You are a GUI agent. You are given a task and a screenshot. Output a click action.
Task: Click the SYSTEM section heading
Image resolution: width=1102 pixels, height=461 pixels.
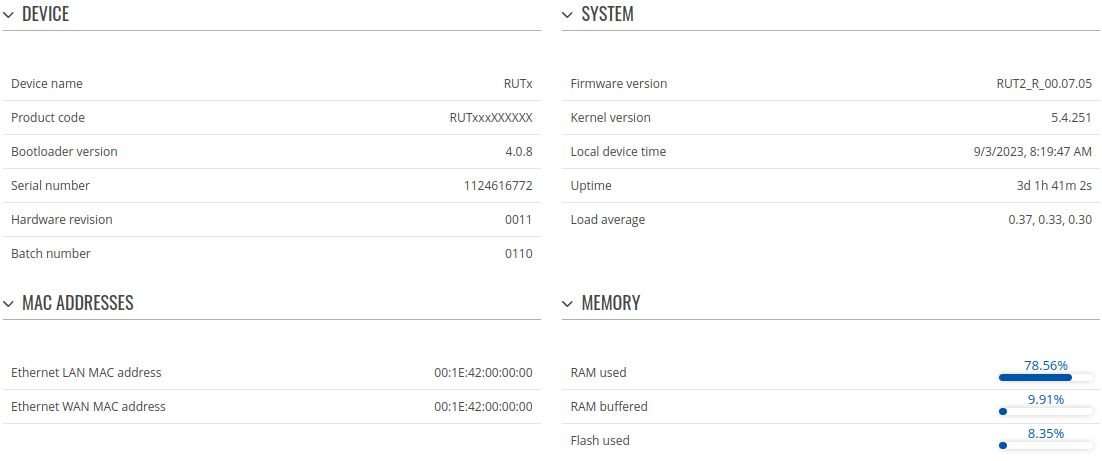pyautogui.click(x=607, y=15)
